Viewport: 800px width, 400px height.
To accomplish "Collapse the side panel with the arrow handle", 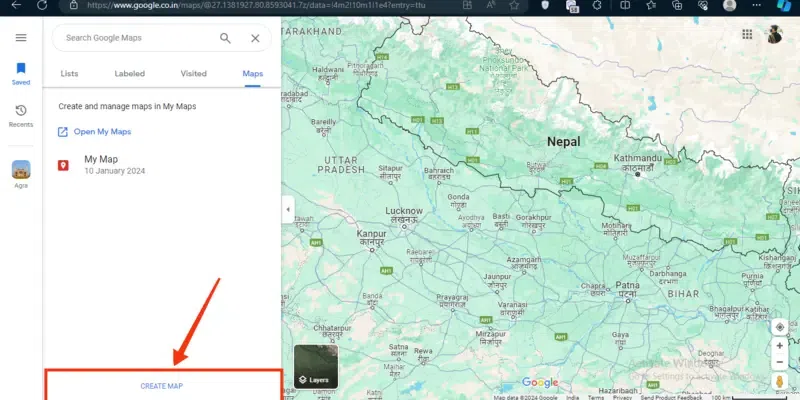I will (x=288, y=209).
